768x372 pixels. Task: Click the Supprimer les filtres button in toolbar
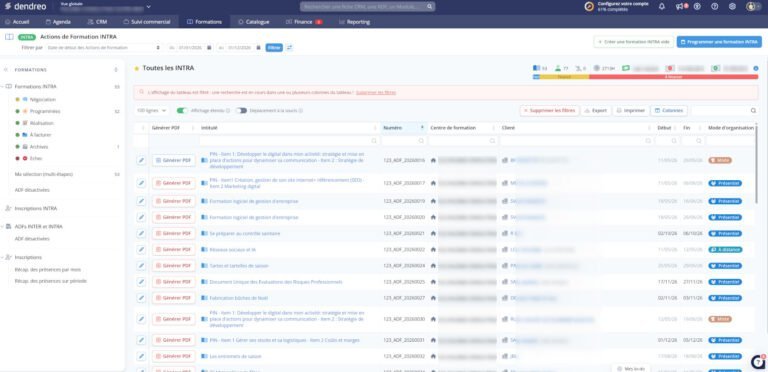point(550,111)
